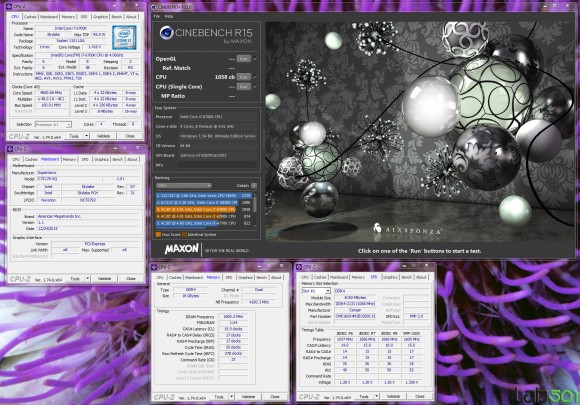Open Bench tab in the Mainboard CPU-Z window
Screen dimensions: 580x405
coord(118,159)
